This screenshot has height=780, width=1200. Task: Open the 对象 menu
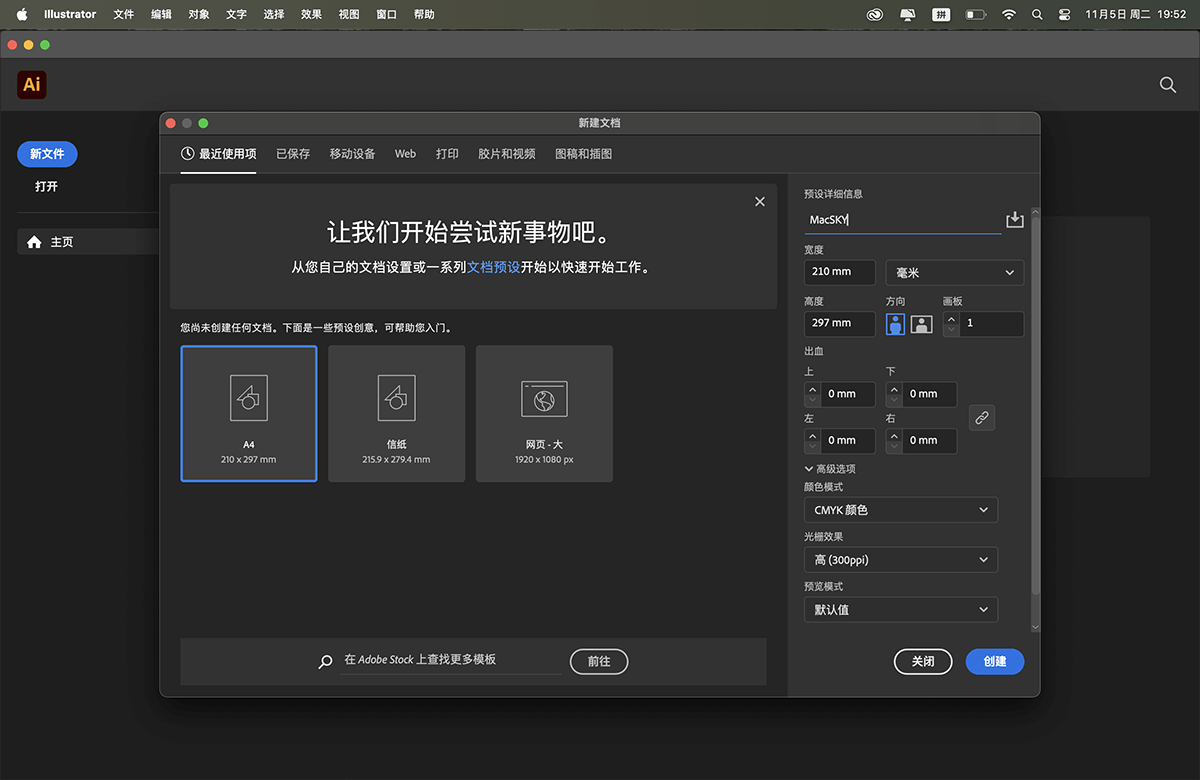pyautogui.click(x=199, y=14)
